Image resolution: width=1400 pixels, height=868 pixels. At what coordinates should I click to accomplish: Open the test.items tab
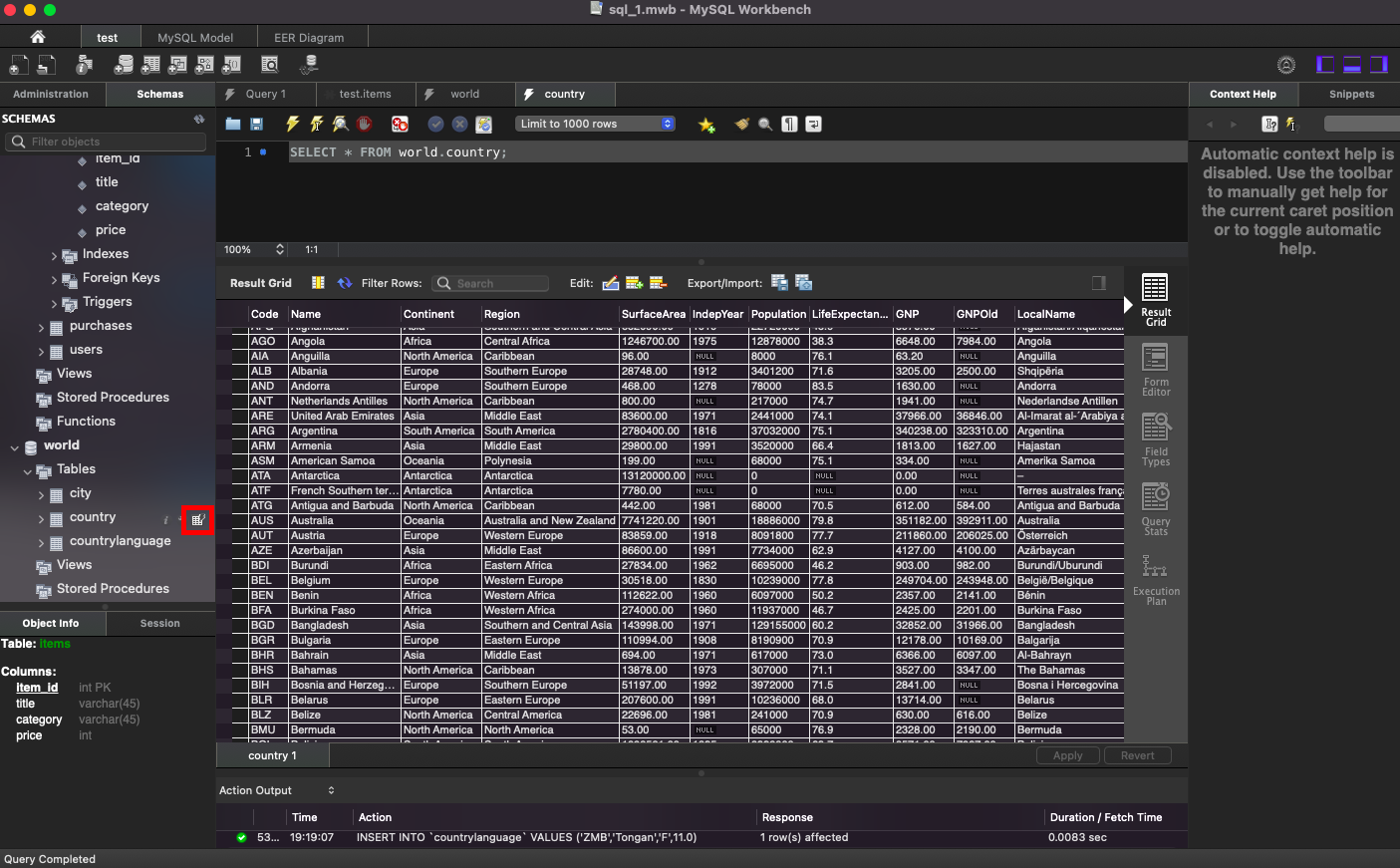click(x=365, y=94)
